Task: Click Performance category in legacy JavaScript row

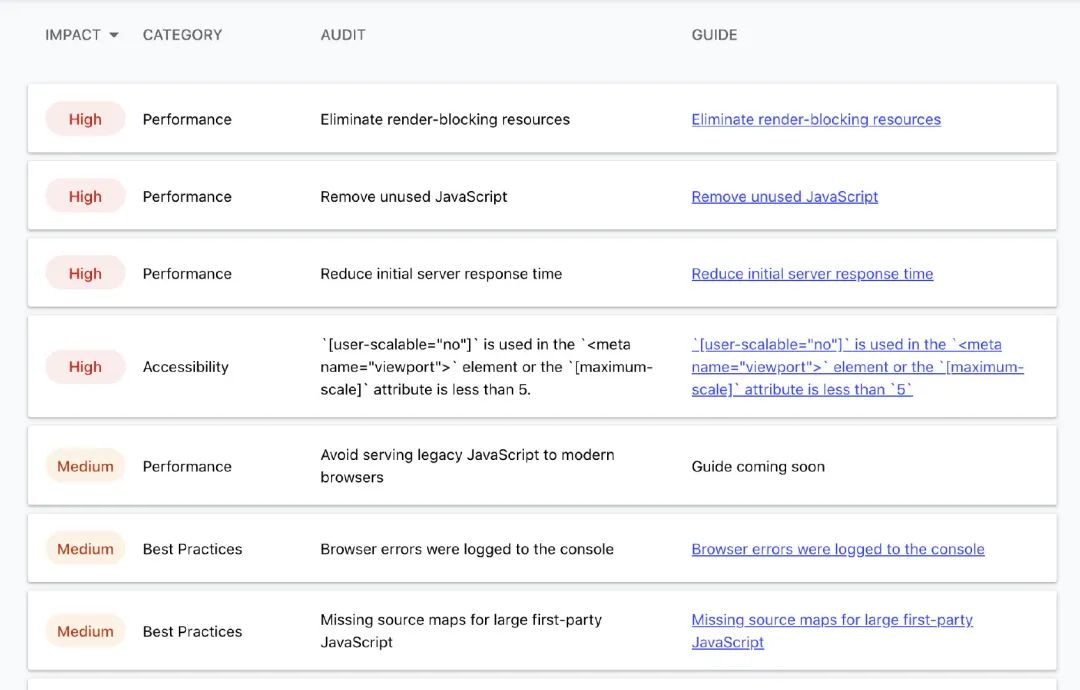Action: (x=187, y=466)
